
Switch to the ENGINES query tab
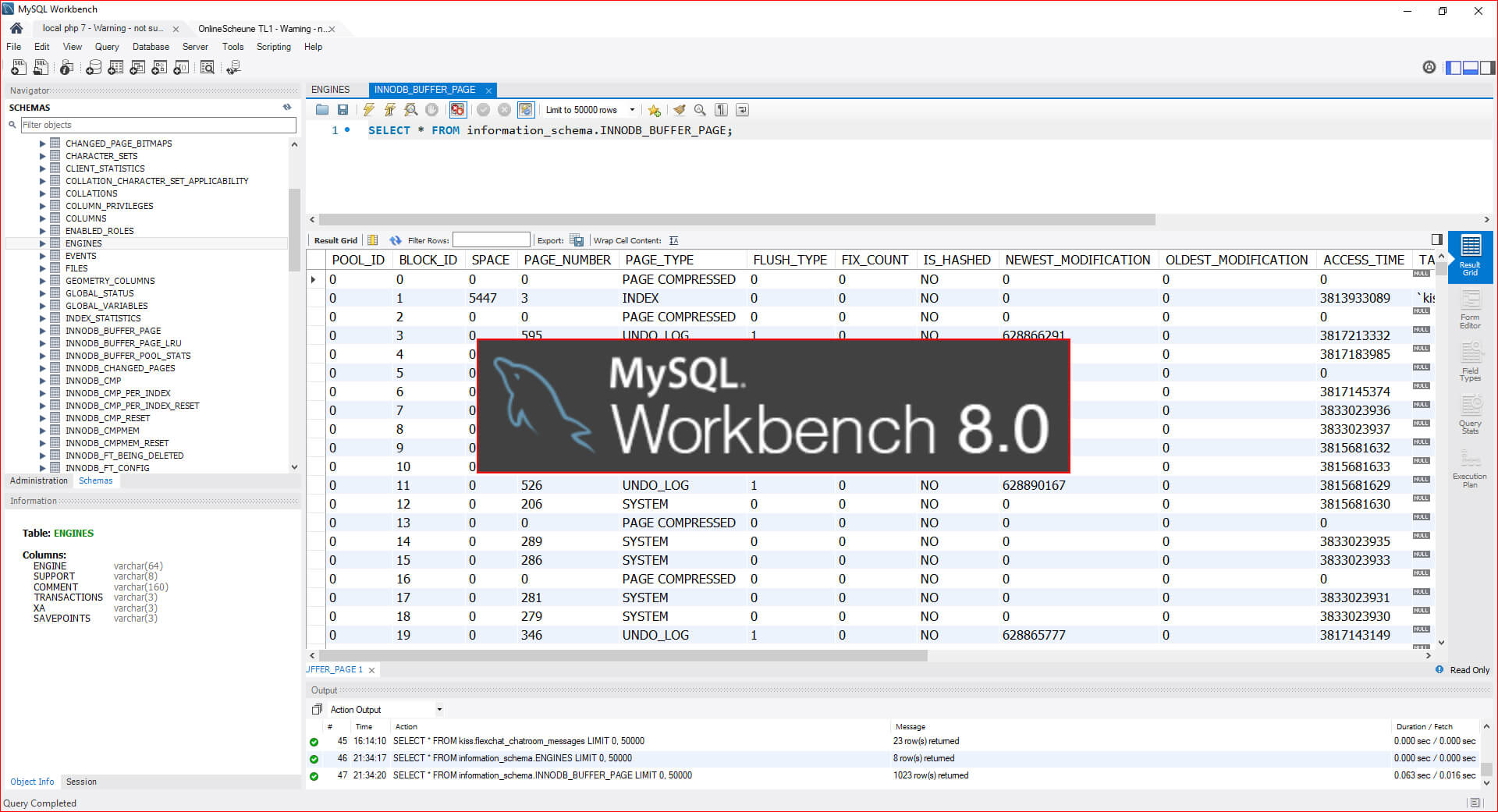[331, 90]
